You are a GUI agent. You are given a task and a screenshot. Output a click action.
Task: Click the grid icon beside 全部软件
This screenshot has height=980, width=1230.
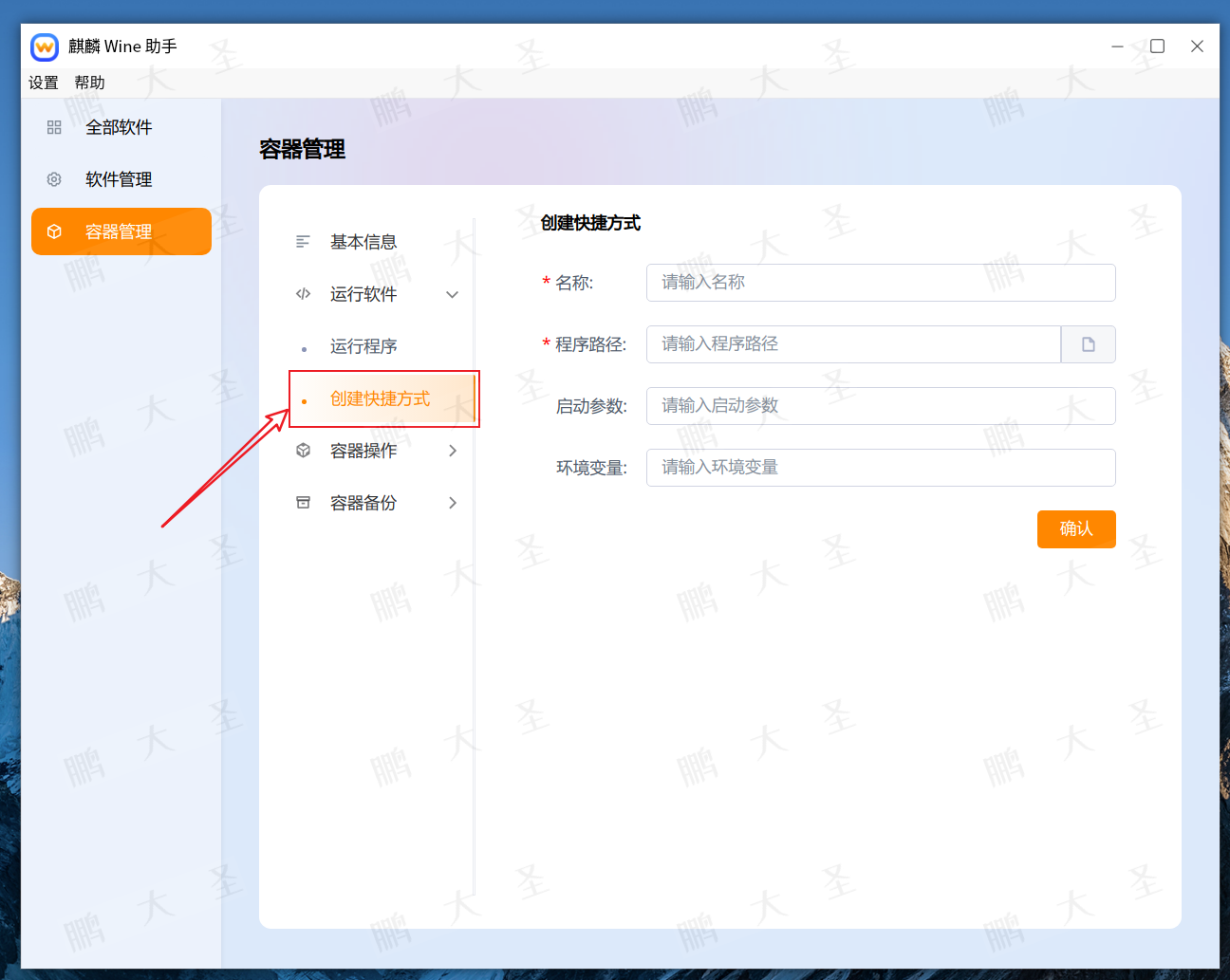[x=54, y=127]
